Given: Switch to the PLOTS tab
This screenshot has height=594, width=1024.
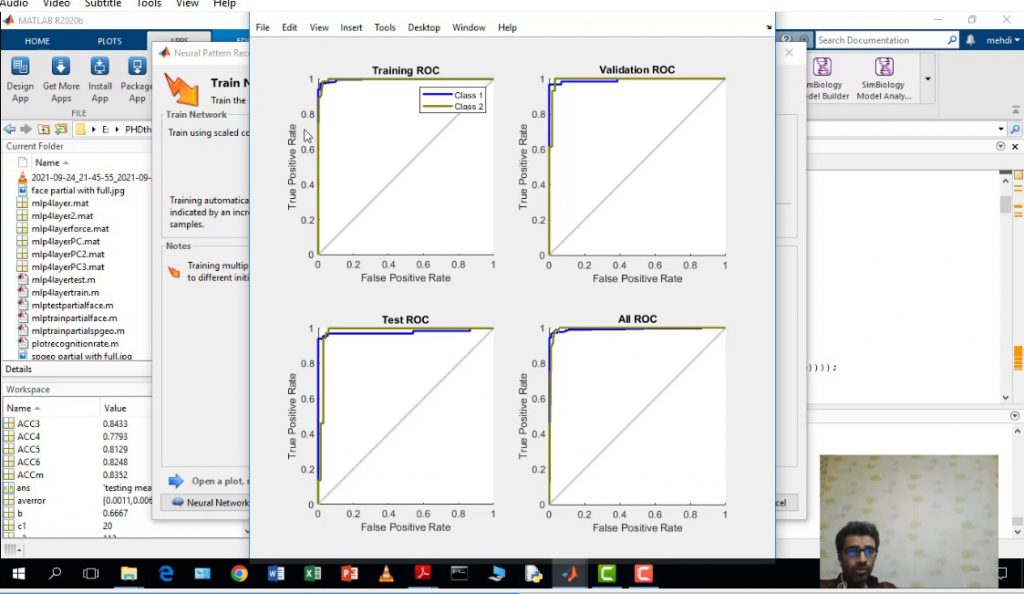Looking at the screenshot, I should (x=110, y=41).
